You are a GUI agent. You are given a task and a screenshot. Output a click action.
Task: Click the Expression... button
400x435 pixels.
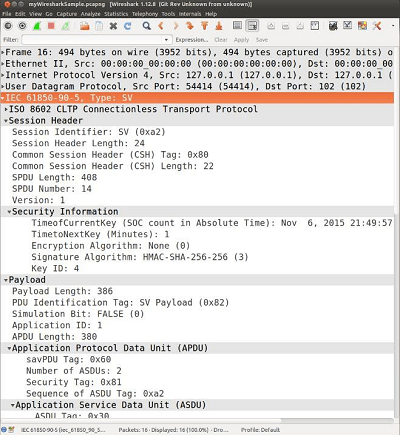click(x=192, y=40)
